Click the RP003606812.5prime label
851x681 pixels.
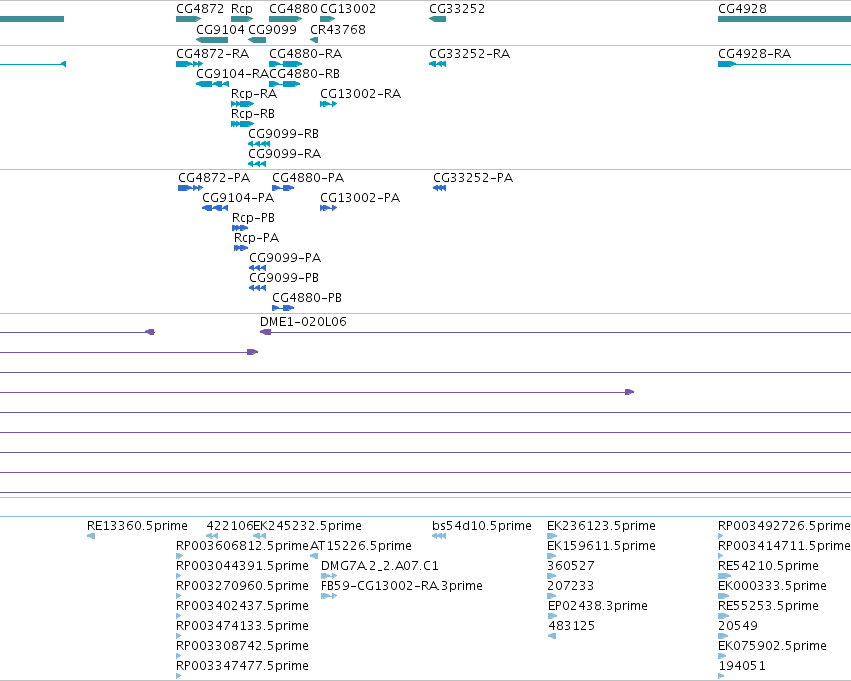pos(242,545)
